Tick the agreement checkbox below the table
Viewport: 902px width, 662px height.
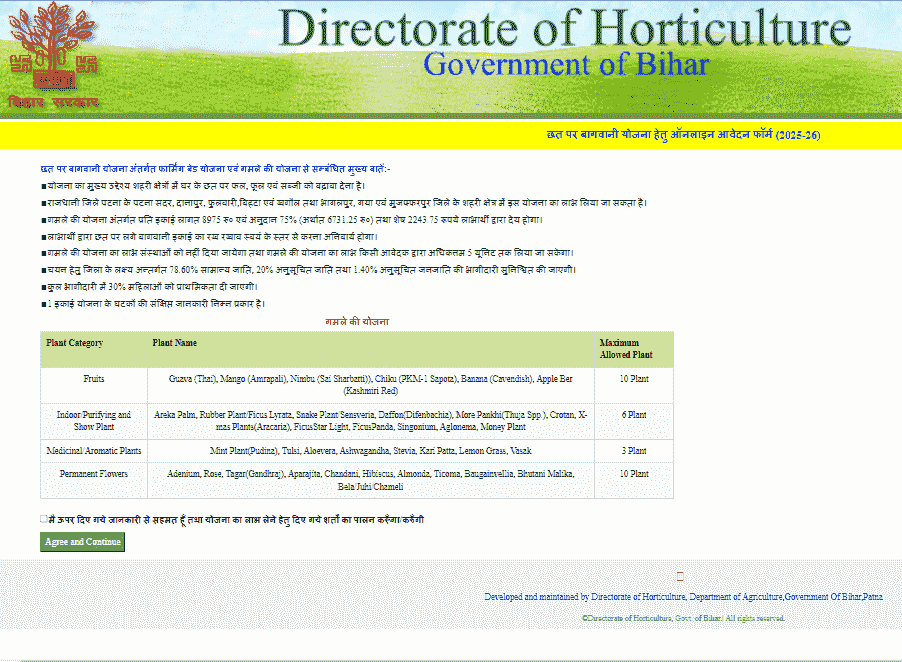pos(44,519)
